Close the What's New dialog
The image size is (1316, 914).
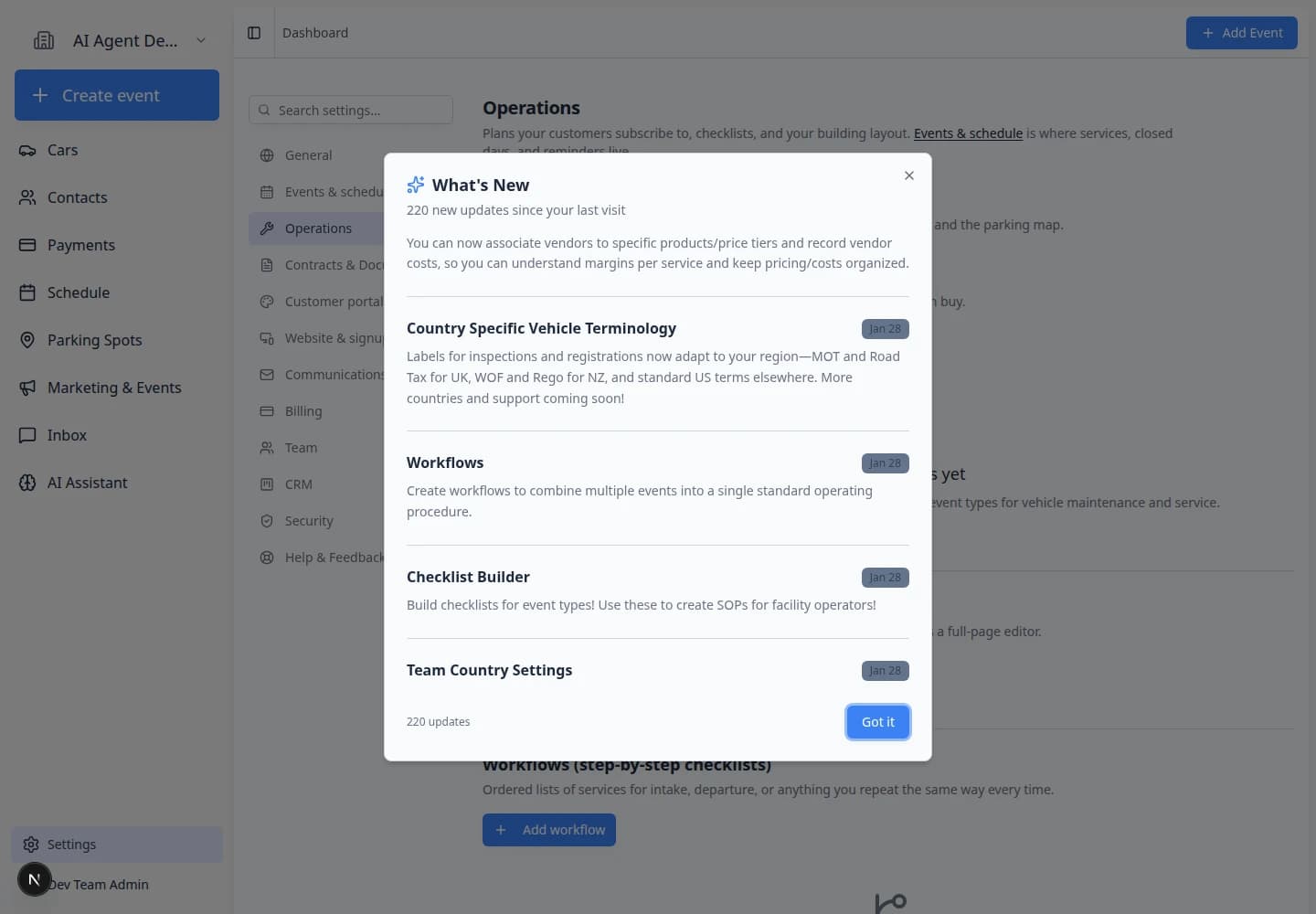[908, 175]
